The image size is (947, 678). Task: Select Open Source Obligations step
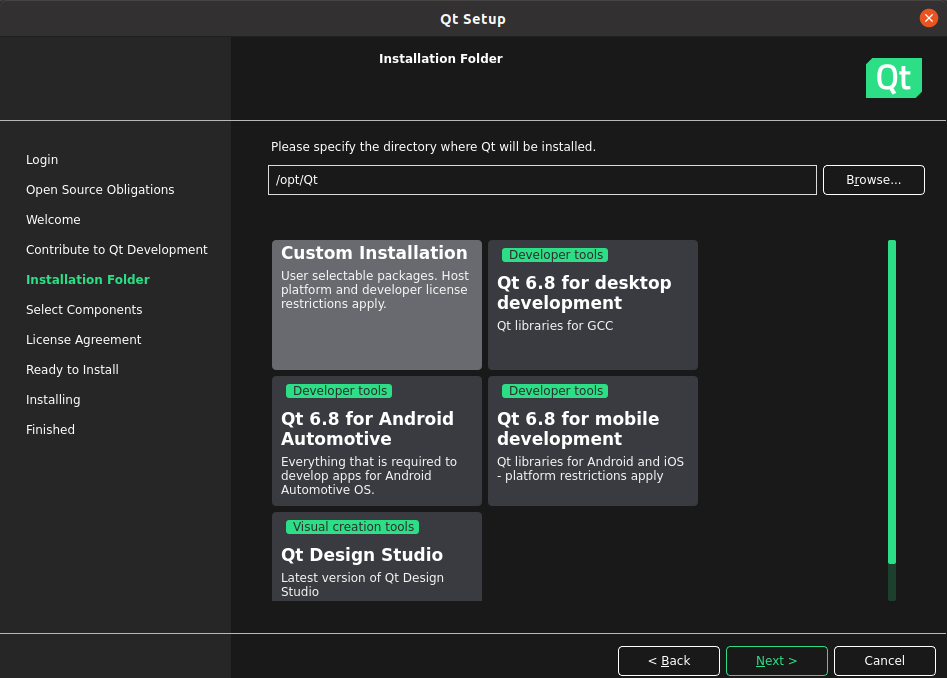[100, 190]
